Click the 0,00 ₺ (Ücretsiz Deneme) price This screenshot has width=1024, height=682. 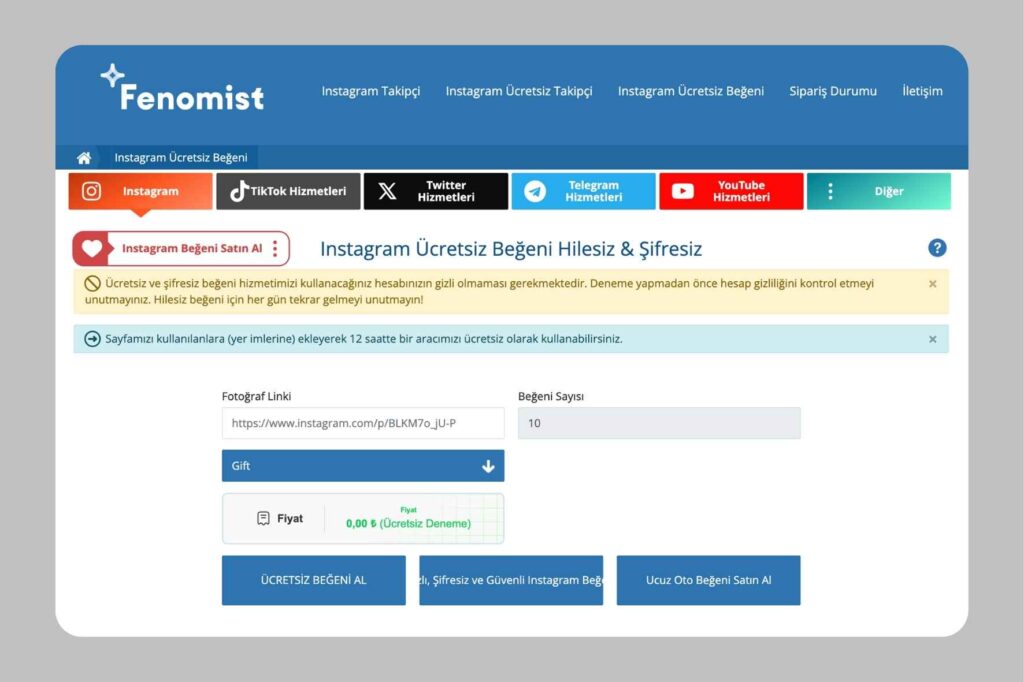408,523
